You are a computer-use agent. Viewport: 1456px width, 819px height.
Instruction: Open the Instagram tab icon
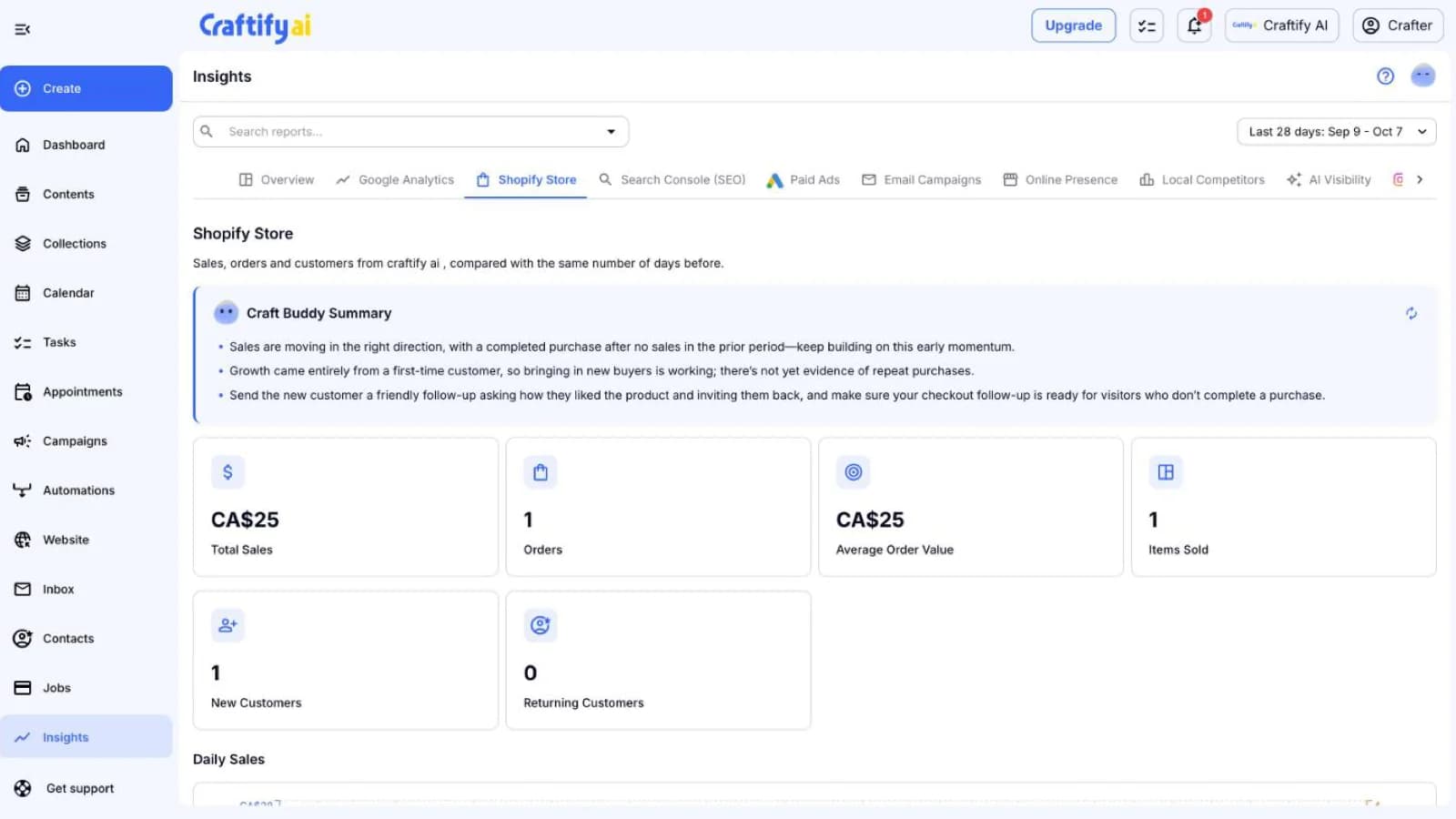tap(1398, 179)
